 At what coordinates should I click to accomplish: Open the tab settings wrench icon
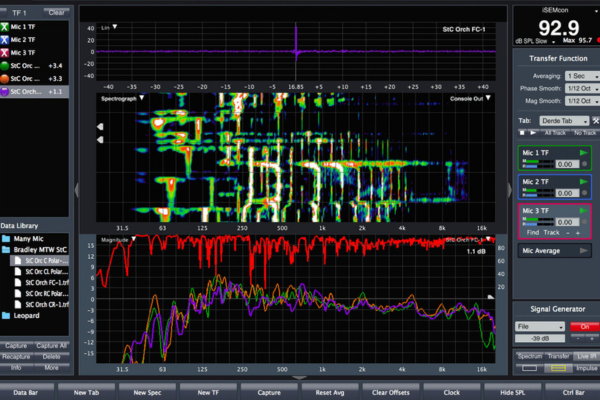pos(596,121)
